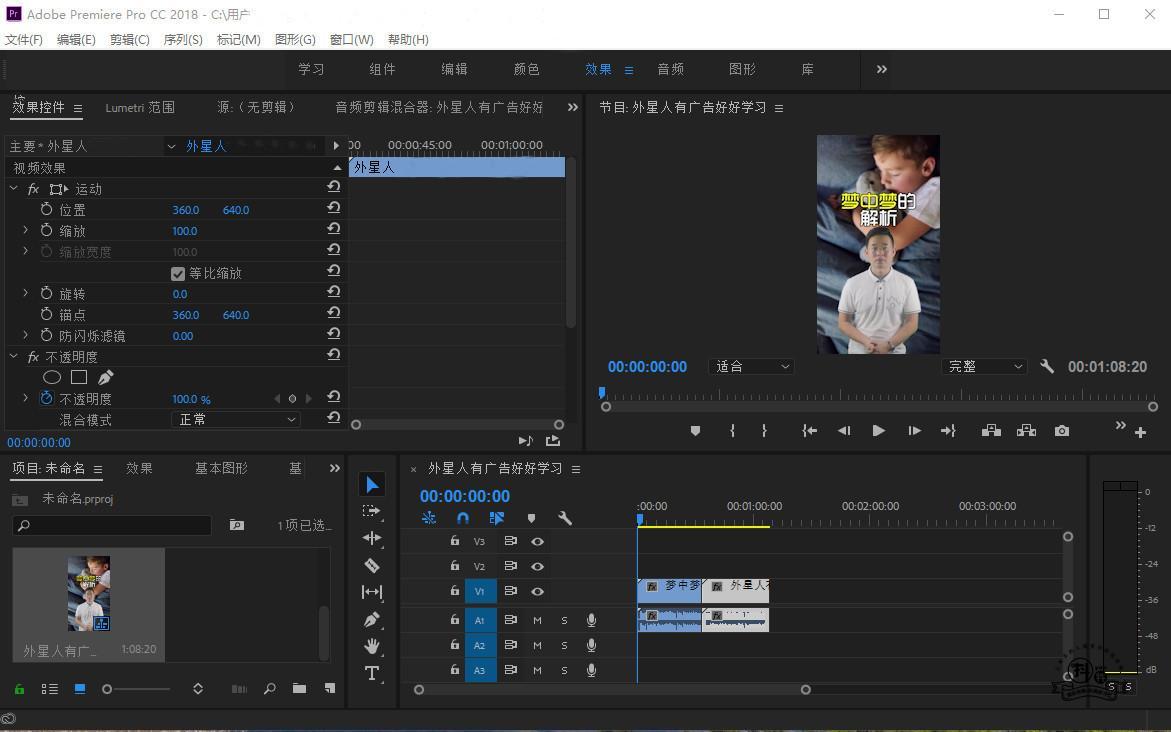The image size is (1171, 732).
Task: Uncheck the 等比缩放 checkbox in Effect Controls
Action: coord(177,272)
